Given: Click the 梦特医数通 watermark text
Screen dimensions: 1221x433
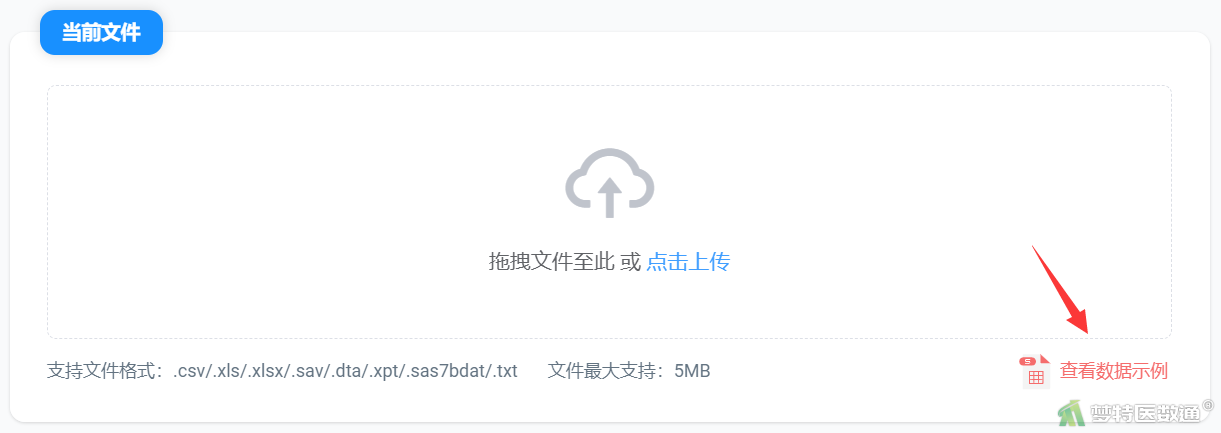Looking at the screenshot, I should tap(1145, 414).
